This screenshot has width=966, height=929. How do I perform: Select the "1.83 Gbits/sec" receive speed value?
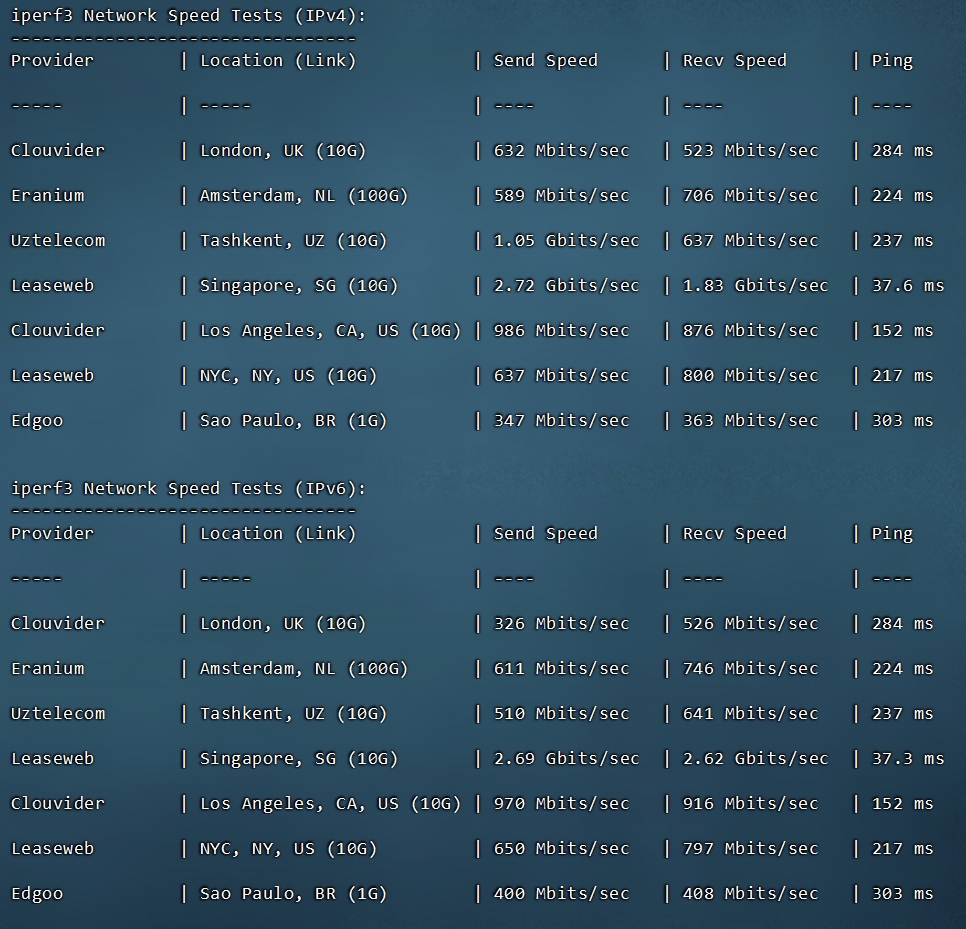(x=755, y=286)
